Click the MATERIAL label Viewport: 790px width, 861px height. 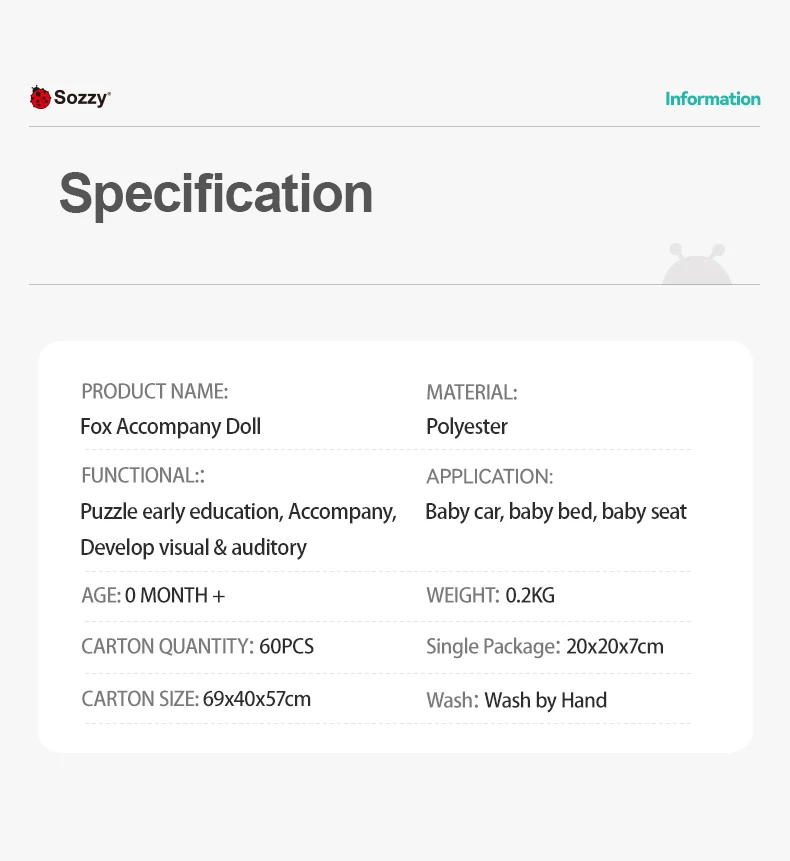[x=472, y=392]
